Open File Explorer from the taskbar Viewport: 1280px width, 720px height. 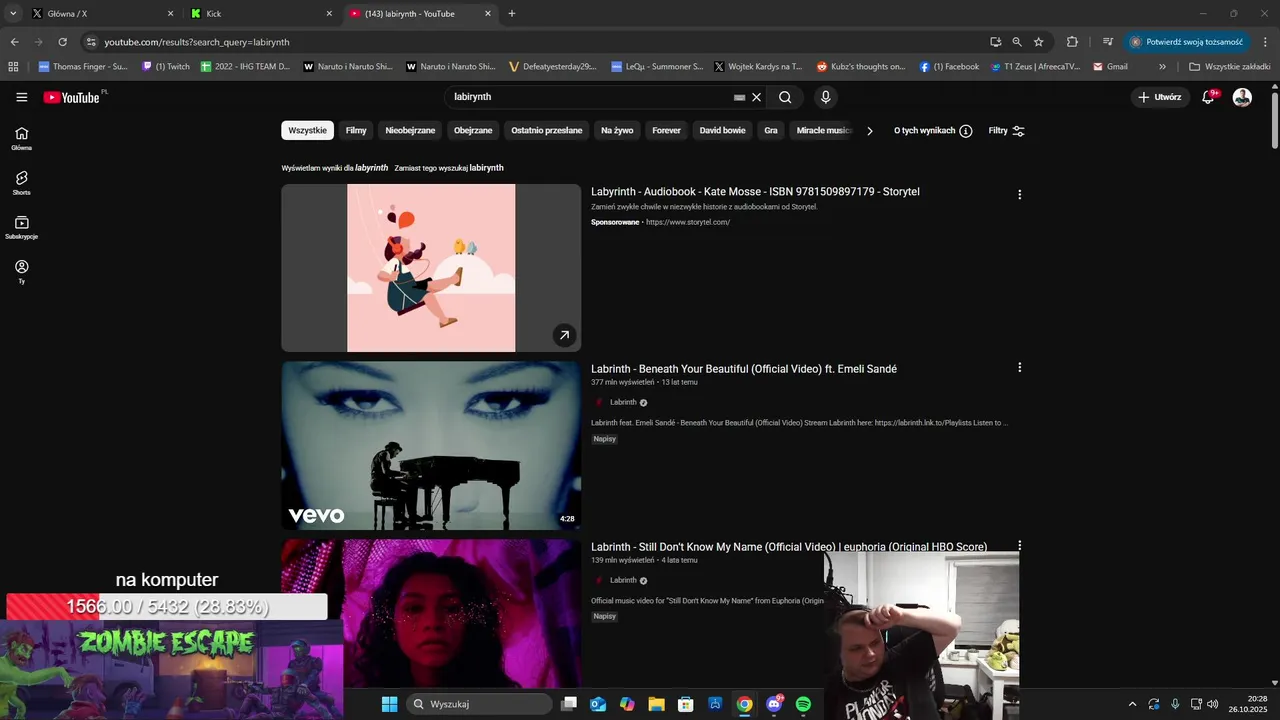[656, 704]
